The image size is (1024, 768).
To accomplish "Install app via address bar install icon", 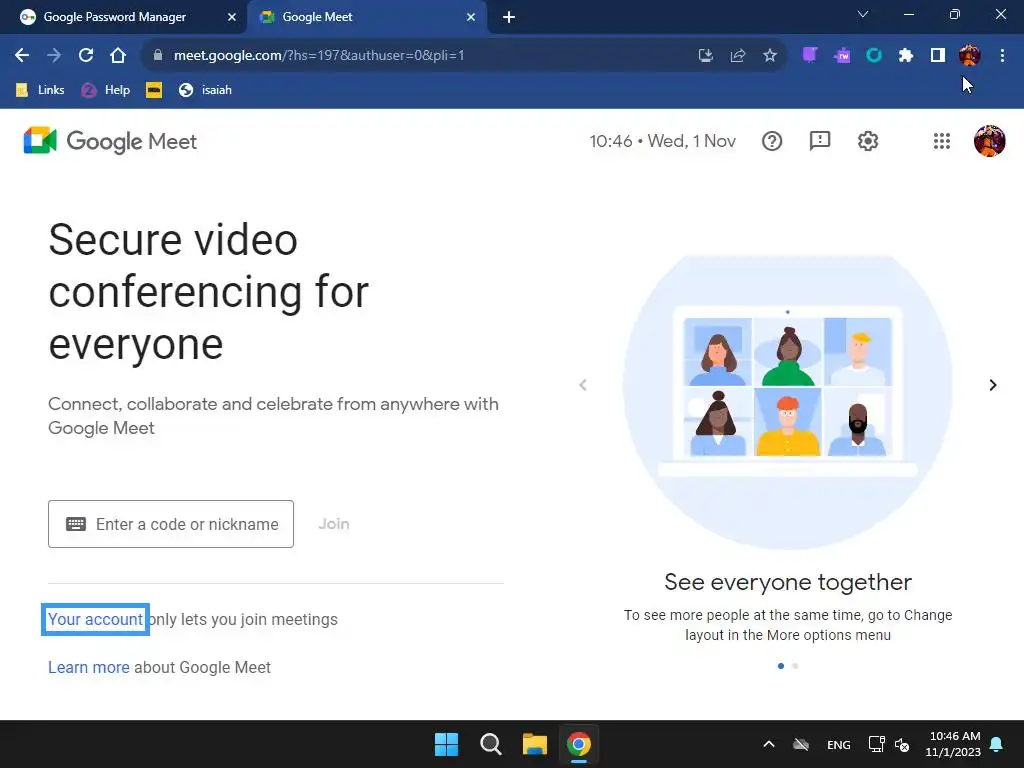I will tap(705, 55).
